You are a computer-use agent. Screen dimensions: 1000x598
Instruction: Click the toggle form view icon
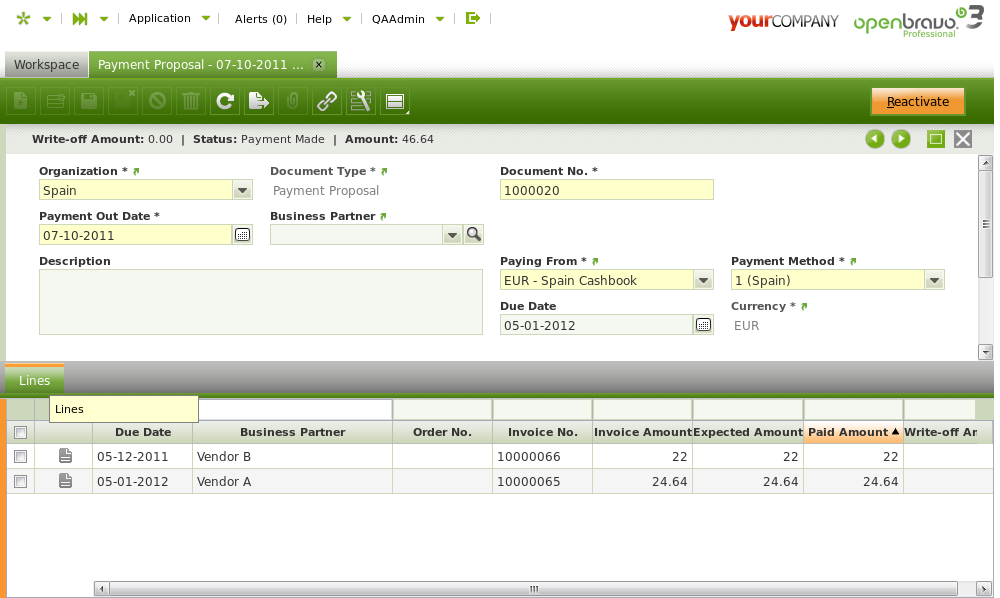point(394,101)
